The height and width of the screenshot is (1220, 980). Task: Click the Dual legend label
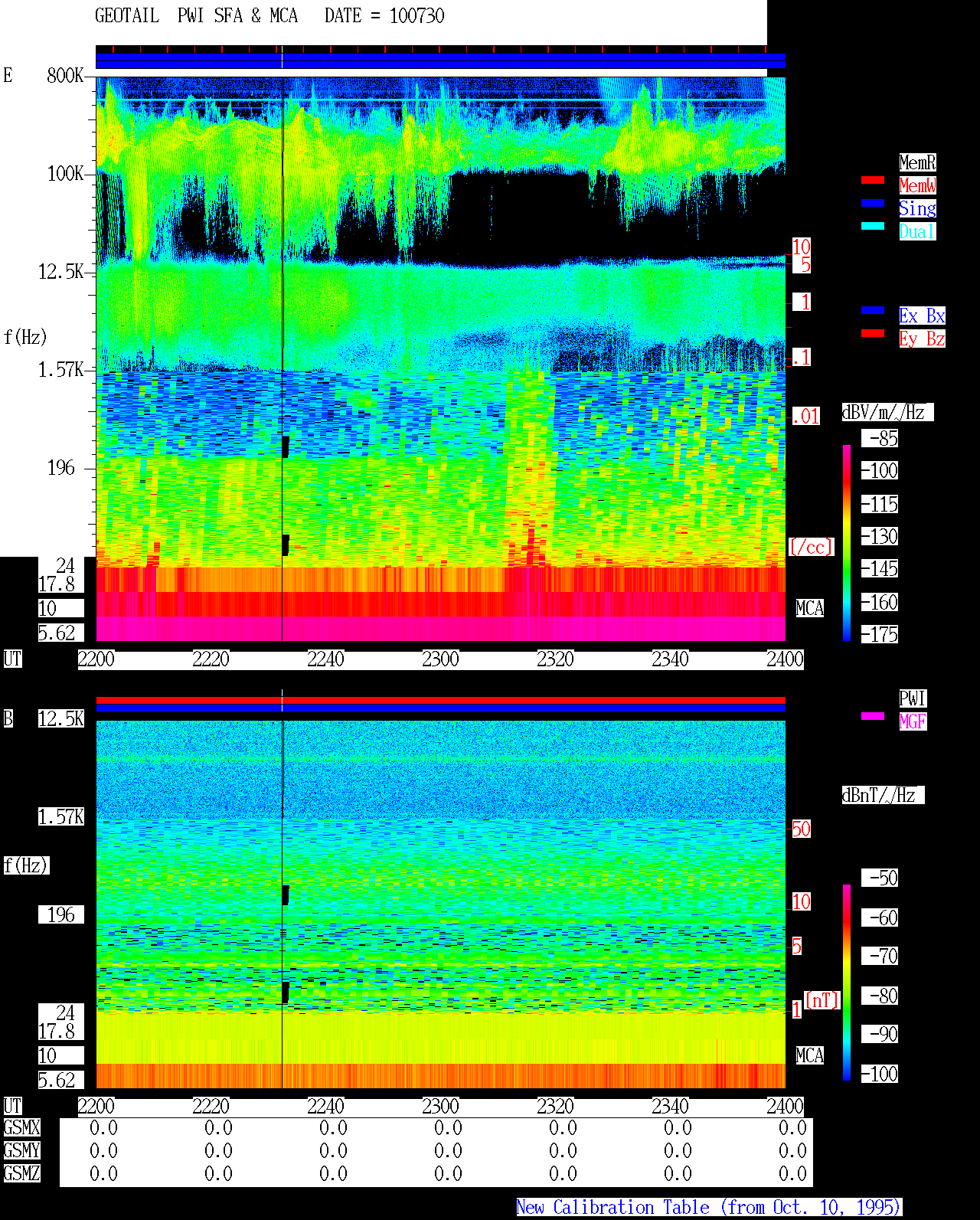(x=917, y=231)
